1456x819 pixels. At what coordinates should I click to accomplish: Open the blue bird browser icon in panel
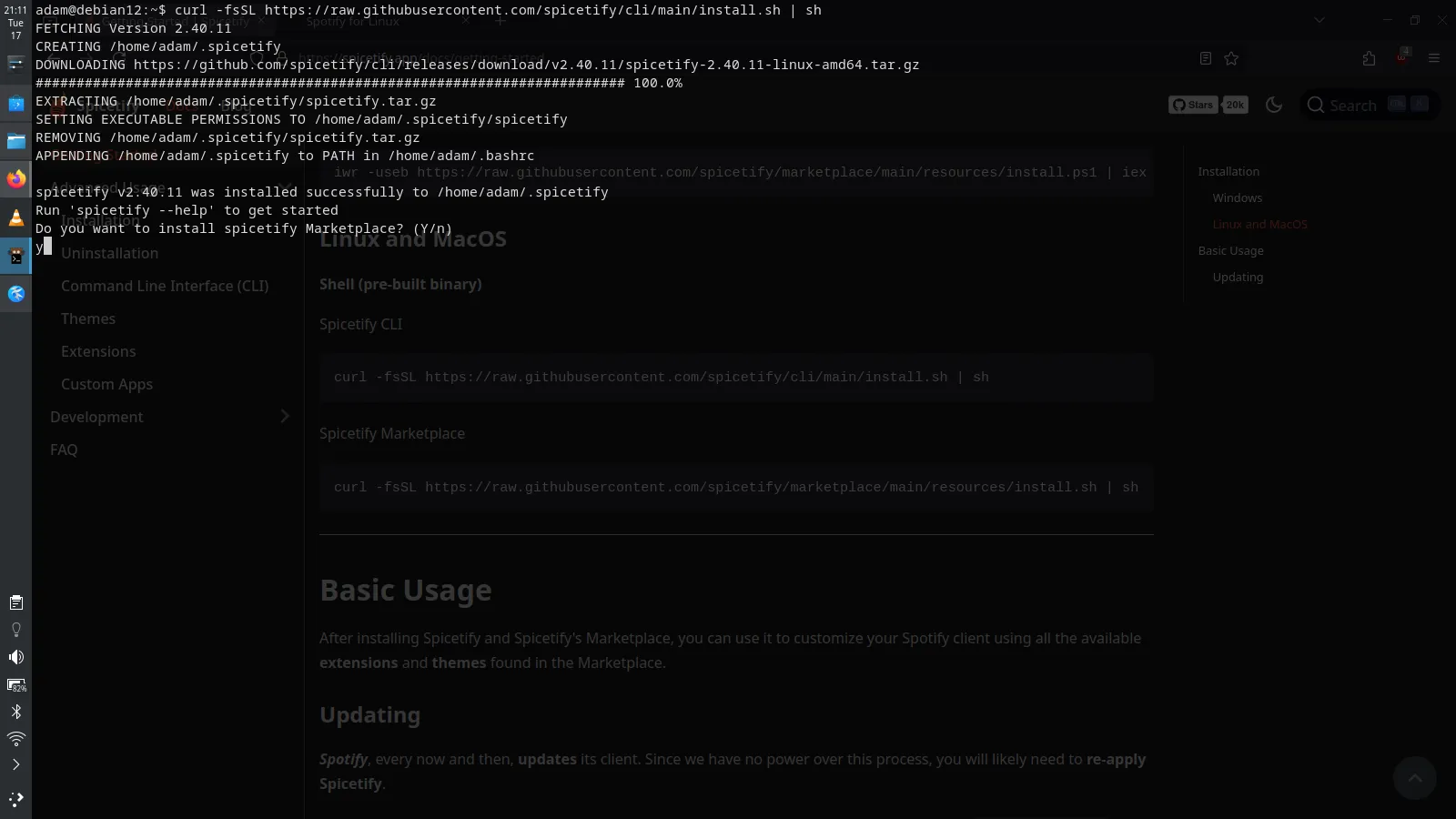coord(15,293)
